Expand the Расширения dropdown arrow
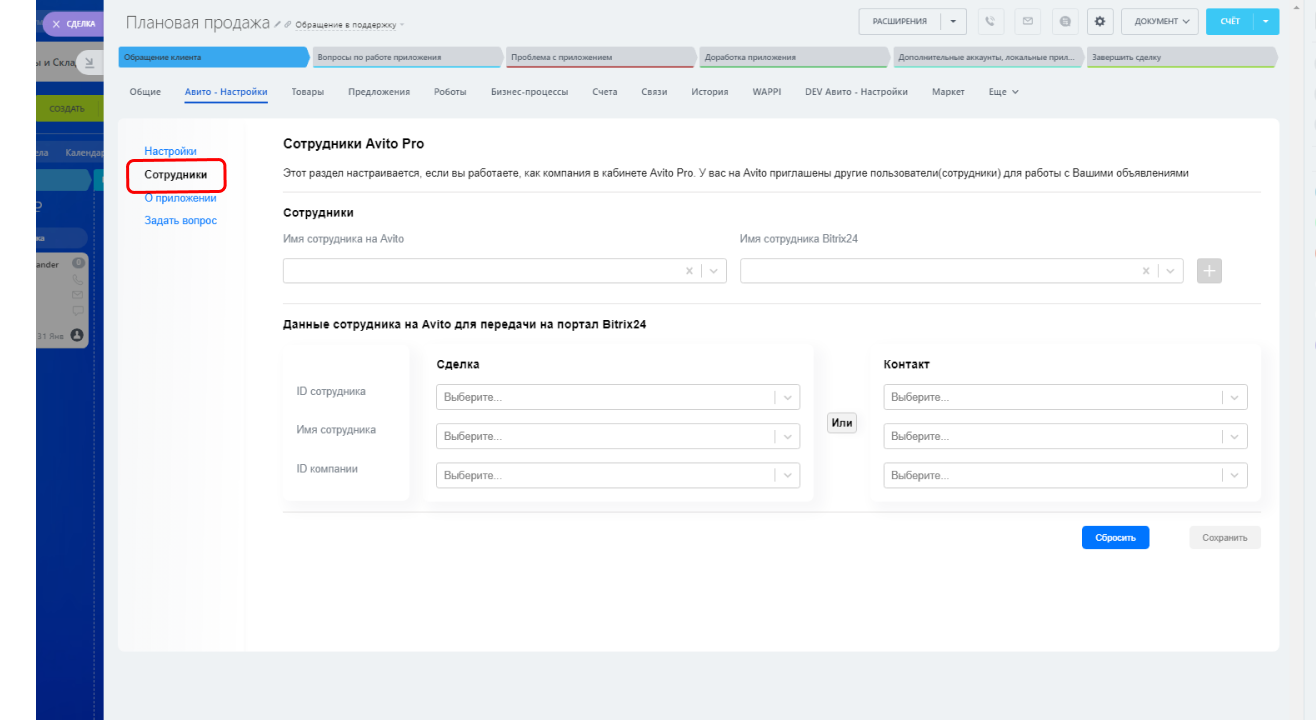The height and width of the screenshot is (720, 1316). click(954, 21)
